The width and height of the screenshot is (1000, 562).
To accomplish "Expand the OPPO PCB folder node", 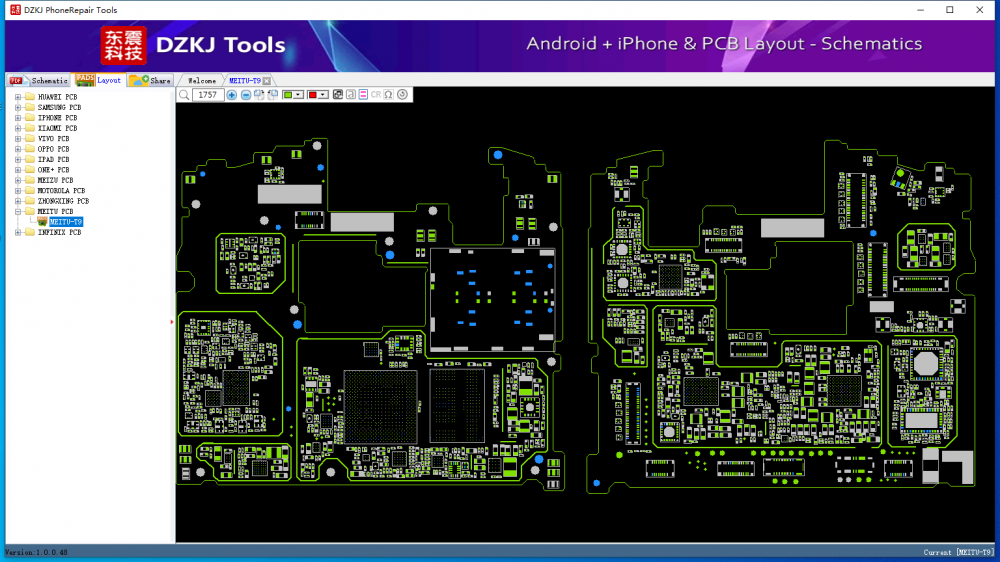I will coord(18,149).
